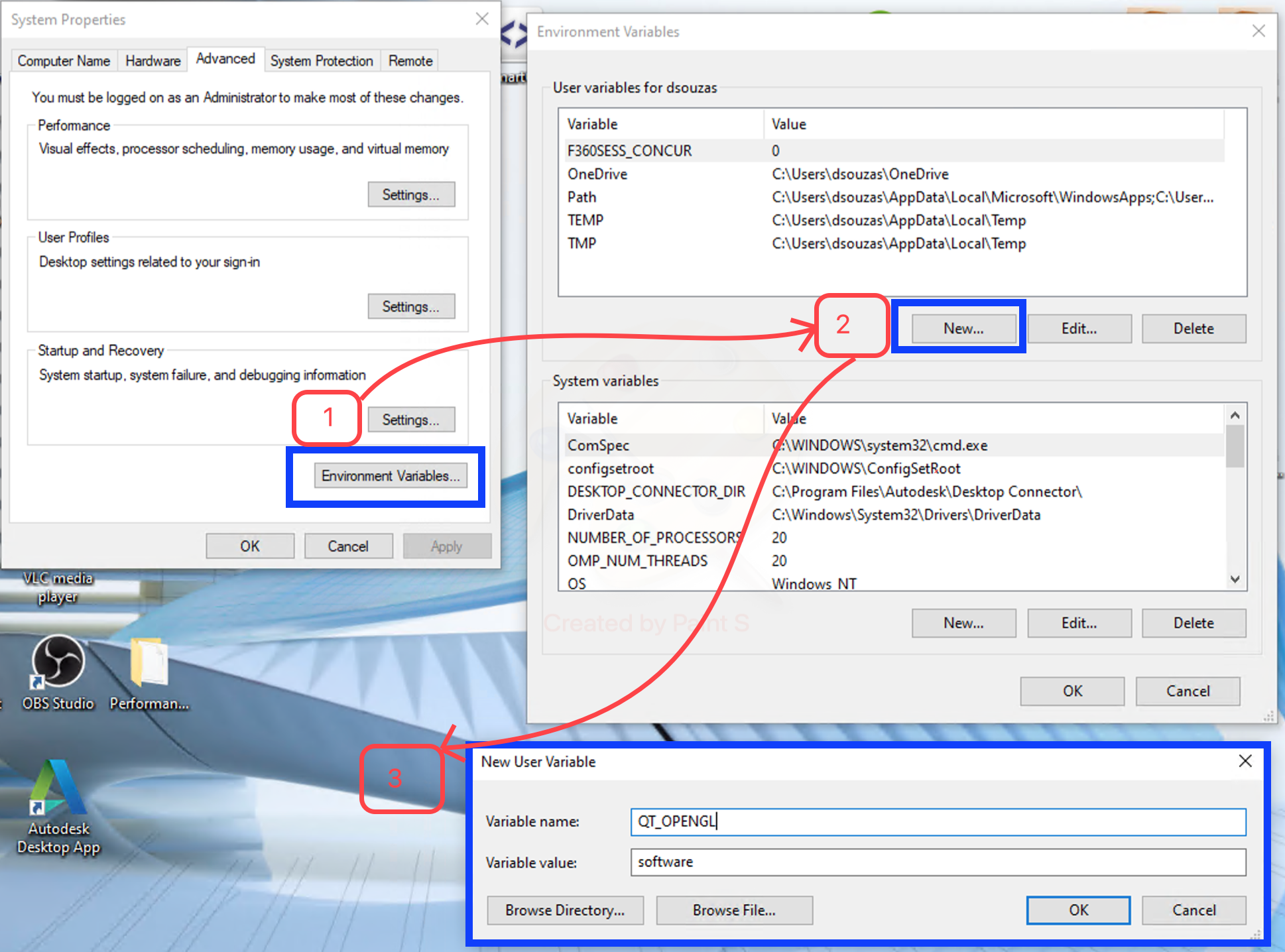Click OK in Environment Variables window
Screen dimensions: 1285x952
coord(1072,691)
